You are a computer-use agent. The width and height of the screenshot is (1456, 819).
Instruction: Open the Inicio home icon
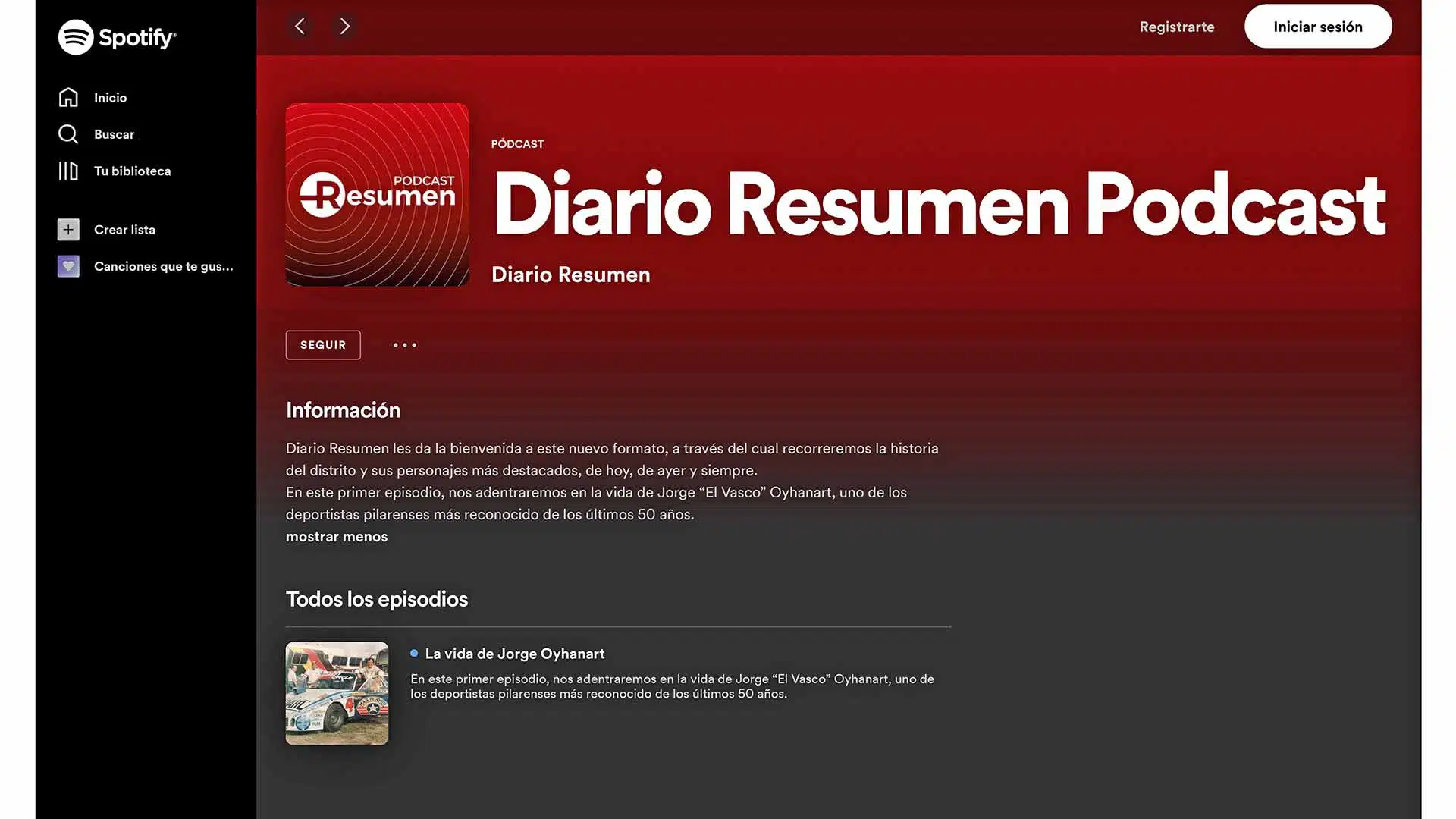click(68, 97)
